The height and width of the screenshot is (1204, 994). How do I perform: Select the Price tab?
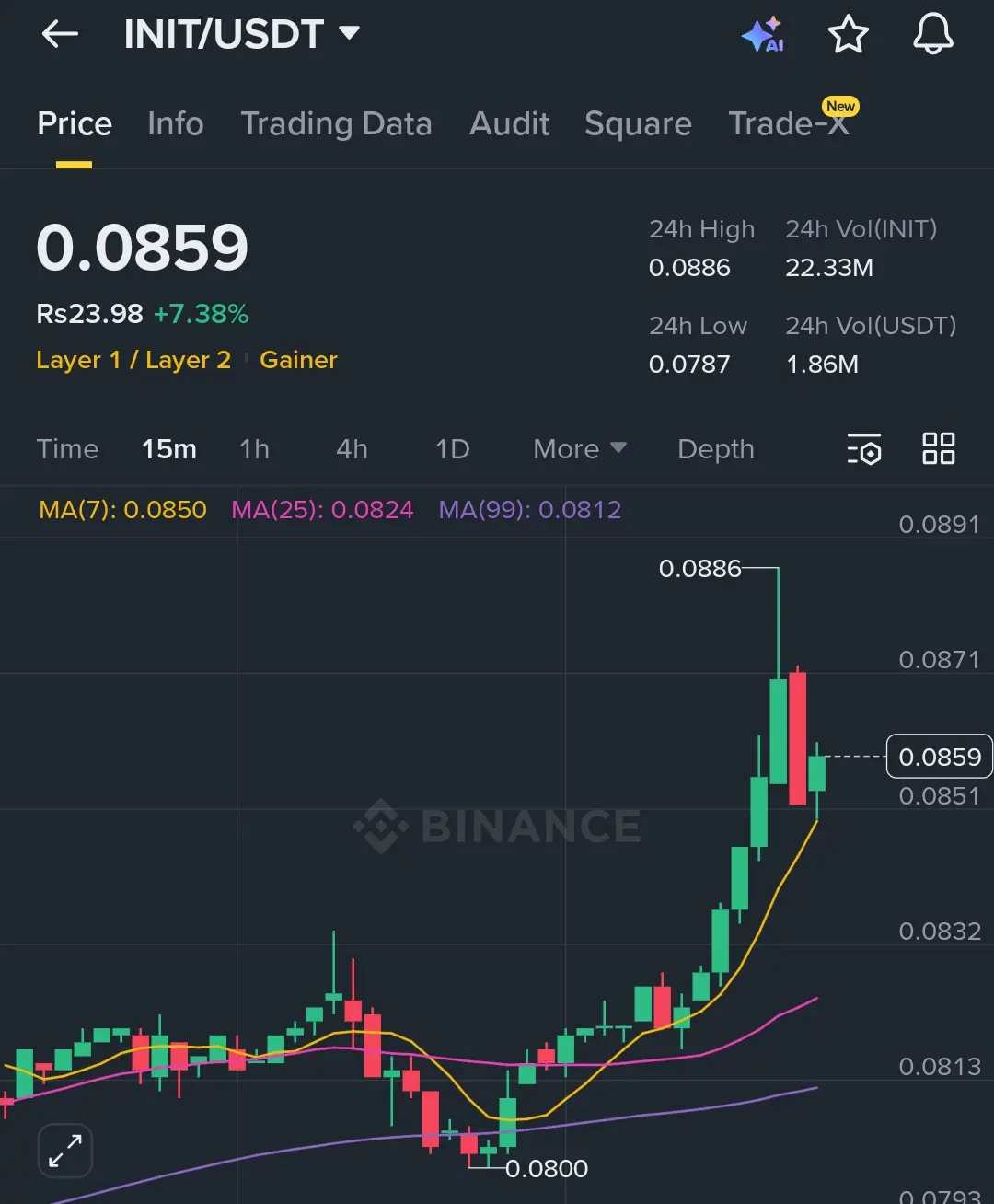(75, 123)
